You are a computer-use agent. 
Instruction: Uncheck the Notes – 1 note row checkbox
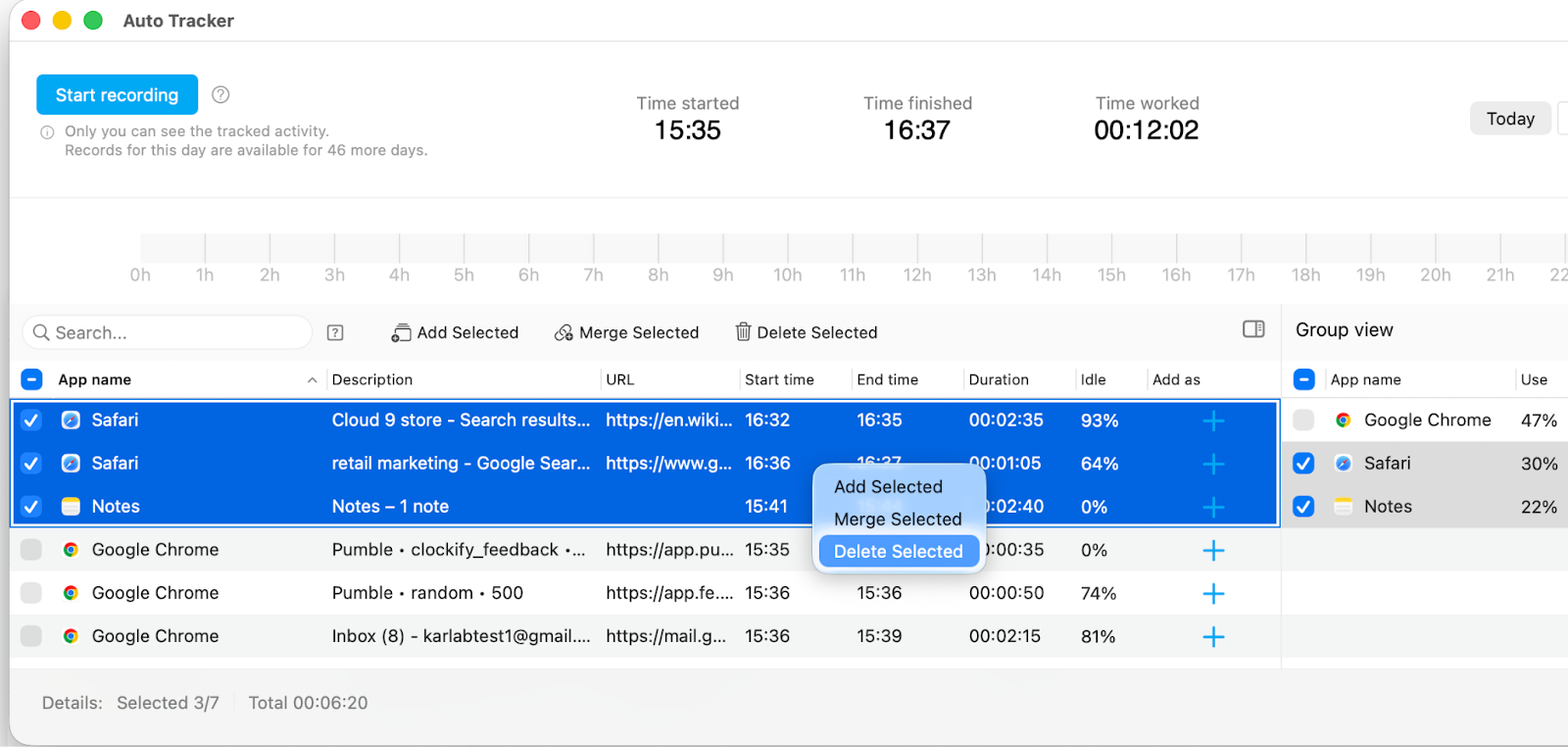(31, 507)
